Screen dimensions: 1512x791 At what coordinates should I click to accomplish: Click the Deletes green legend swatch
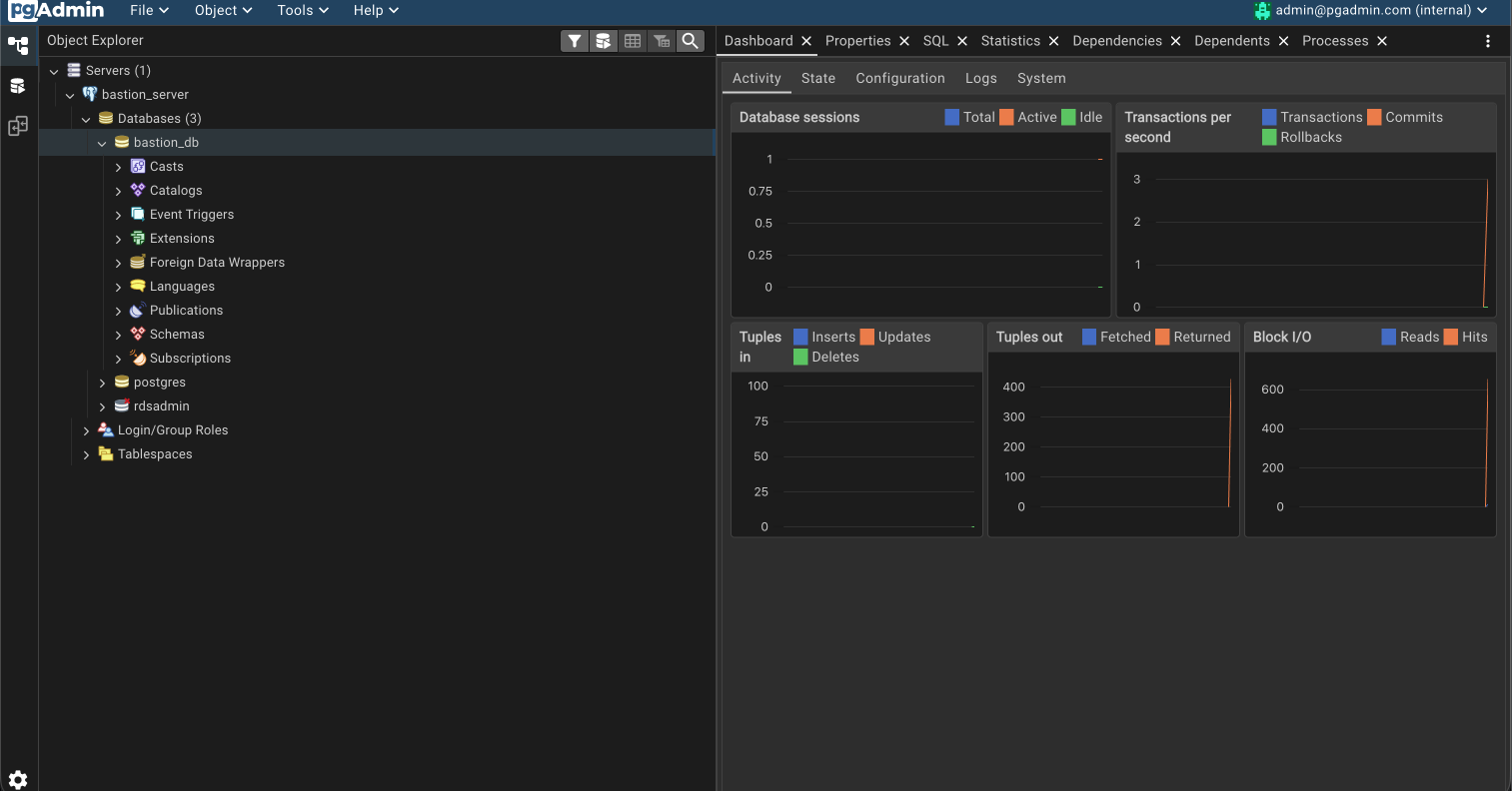[x=800, y=357]
